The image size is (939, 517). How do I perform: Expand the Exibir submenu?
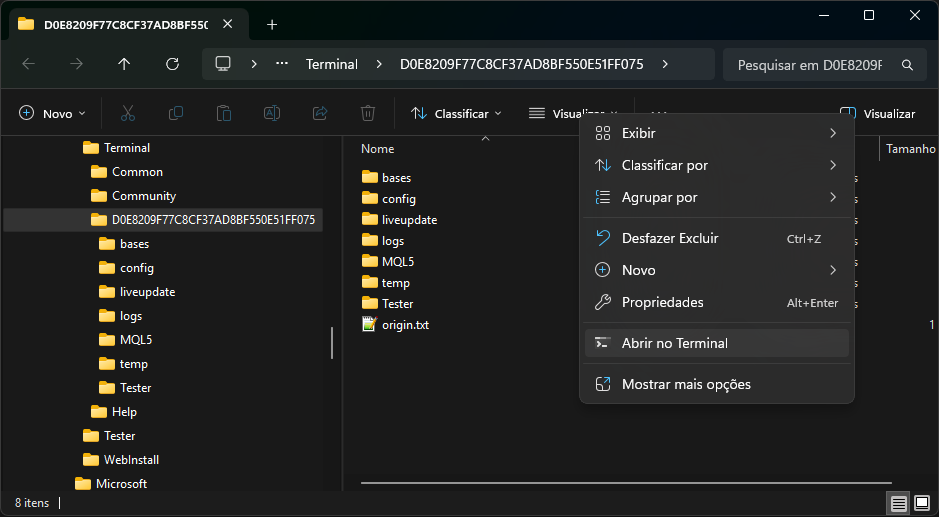click(716, 133)
